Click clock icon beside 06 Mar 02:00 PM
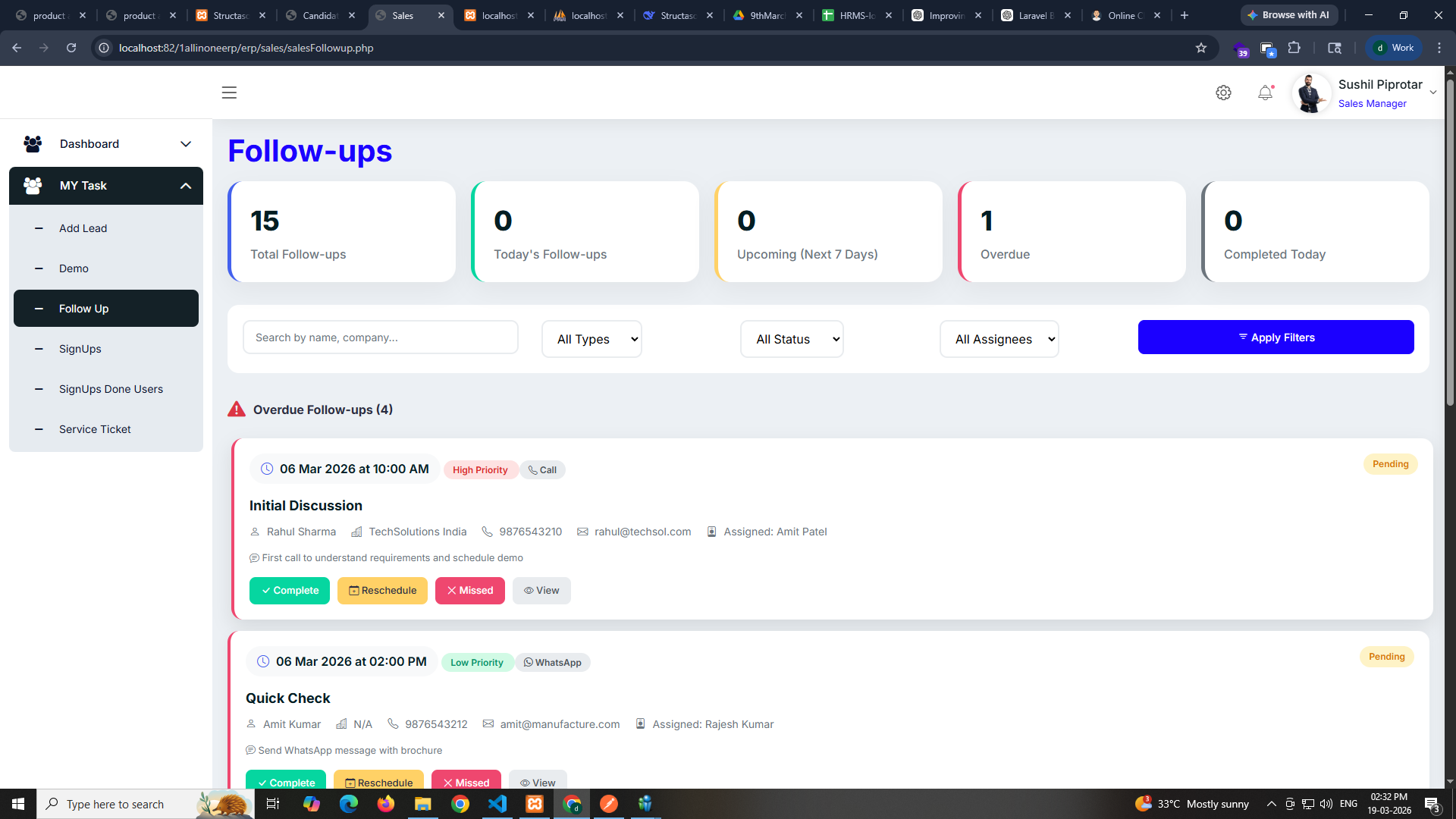Viewport: 1456px width, 819px height. pos(263,662)
